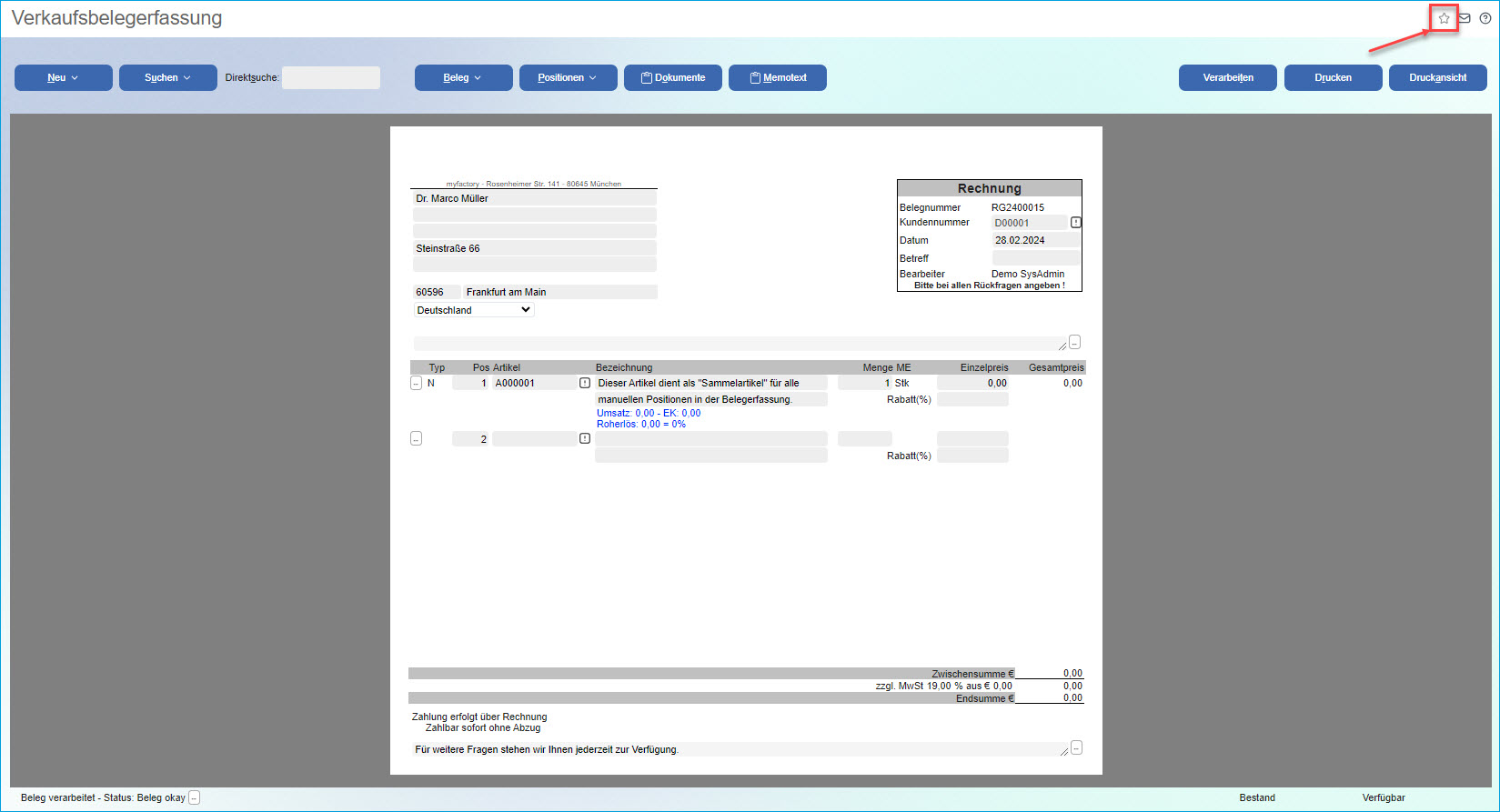1500x812 pixels.
Task: Click info icon on position 2 row
Action: pyautogui.click(x=585, y=438)
